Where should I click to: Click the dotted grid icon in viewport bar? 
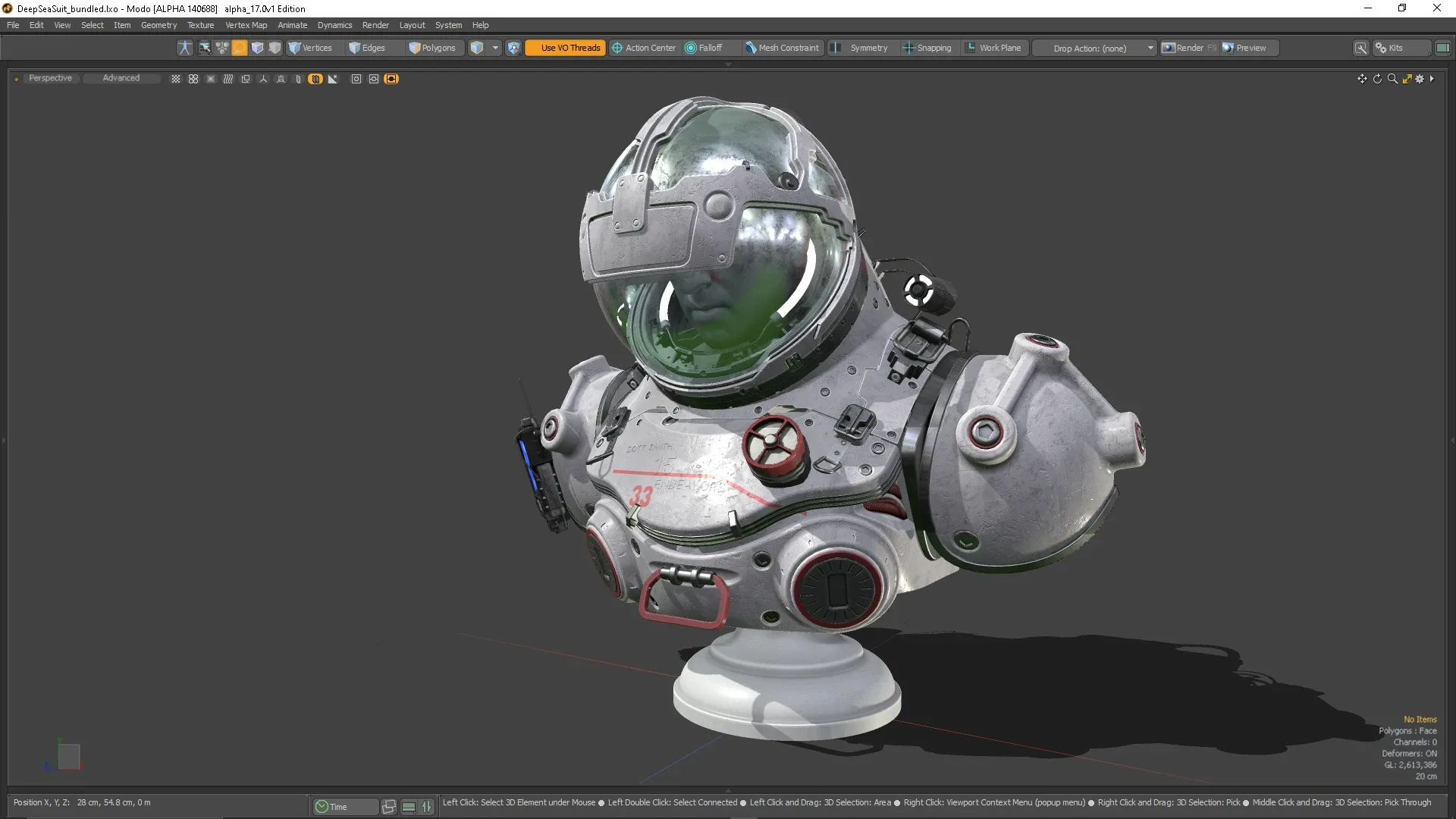(176, 79)
